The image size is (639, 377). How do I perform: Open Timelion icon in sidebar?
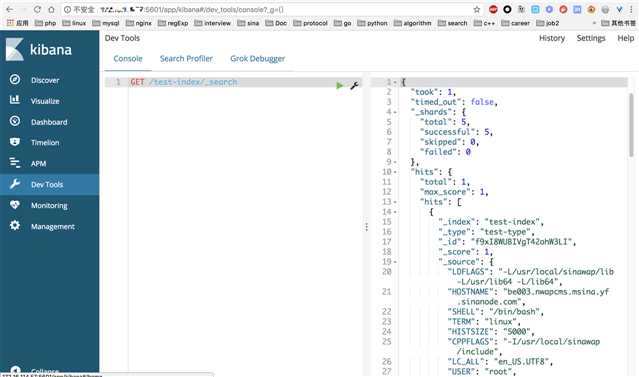(x=15, y=141)
